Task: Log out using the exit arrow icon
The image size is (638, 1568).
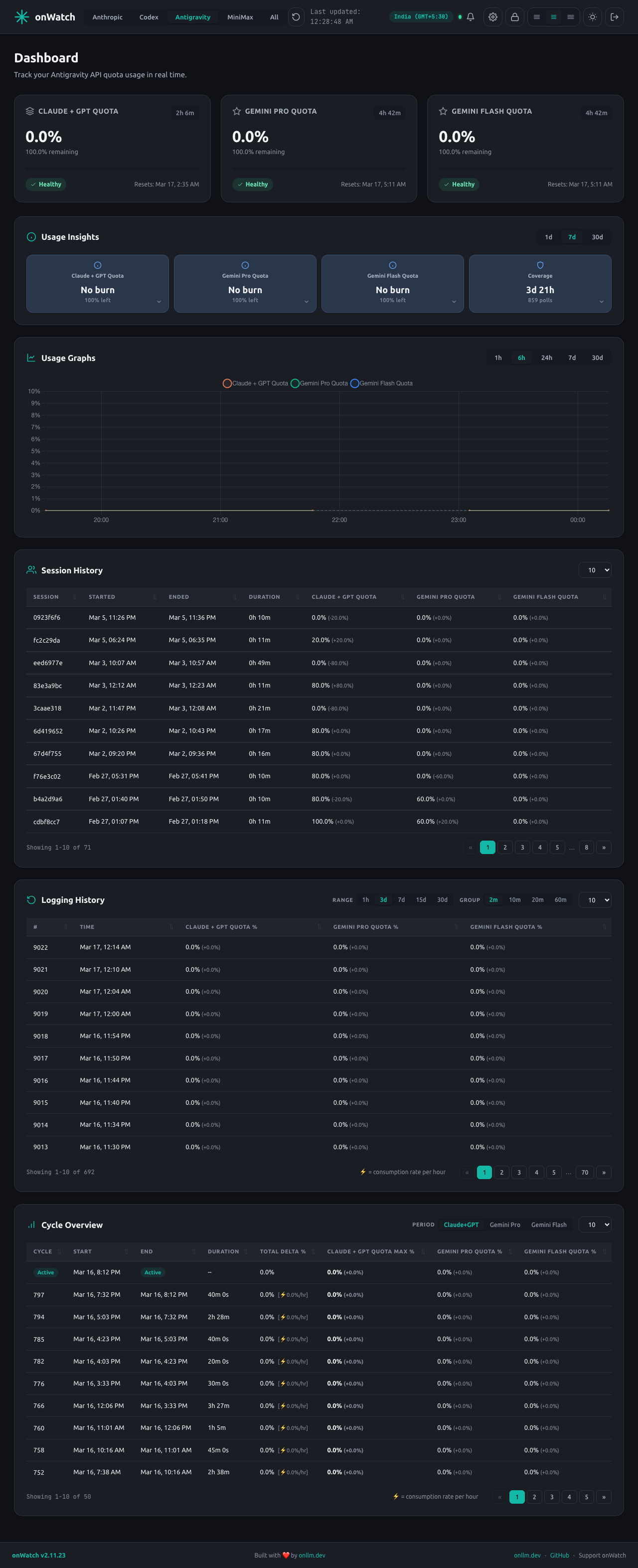Action: pyautogui.click(x=615, y=17)
